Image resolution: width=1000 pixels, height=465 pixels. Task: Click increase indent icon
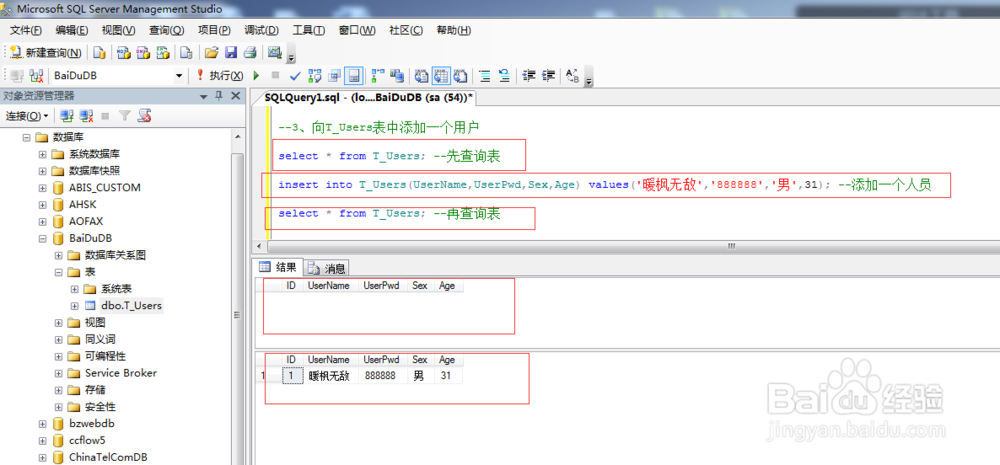[548, 76]
